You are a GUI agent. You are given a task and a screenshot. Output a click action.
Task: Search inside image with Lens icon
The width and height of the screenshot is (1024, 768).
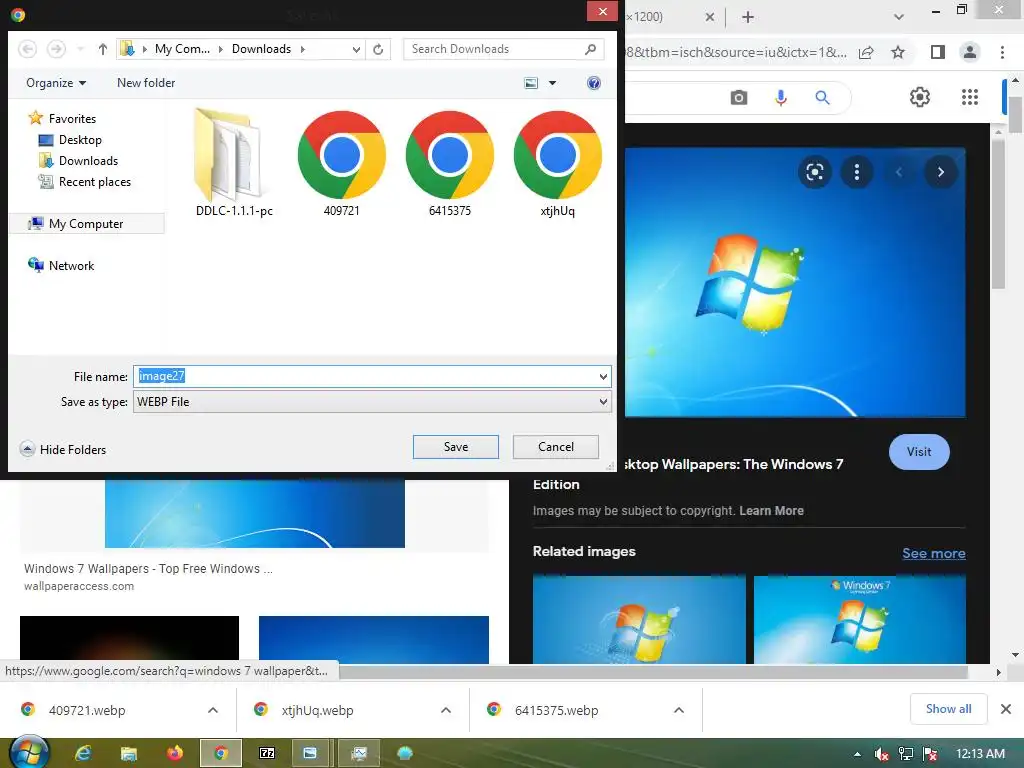click(x=814, y=172)
